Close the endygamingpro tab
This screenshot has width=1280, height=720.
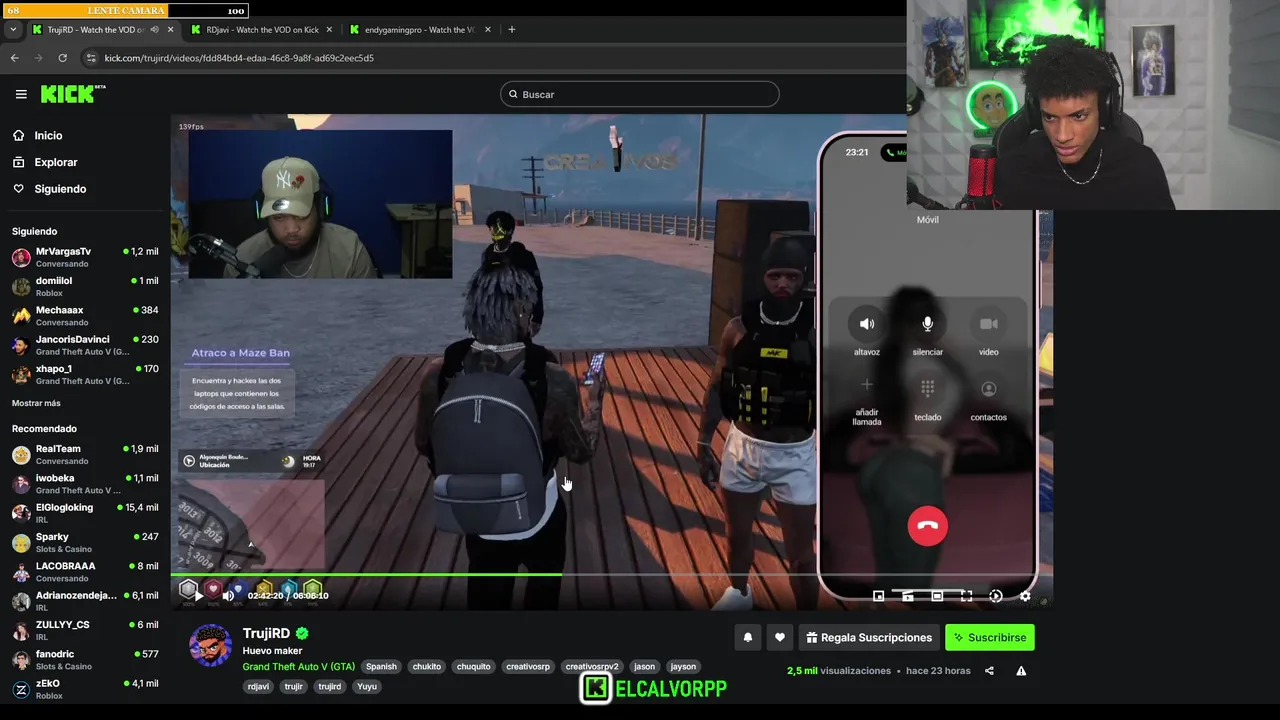pos(488,30)
